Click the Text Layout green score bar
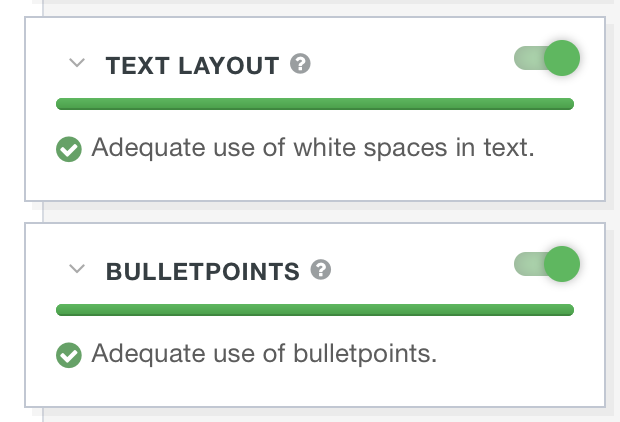This screenshot has height=422, width=620. pyautogui.click(x=314, y=103)
